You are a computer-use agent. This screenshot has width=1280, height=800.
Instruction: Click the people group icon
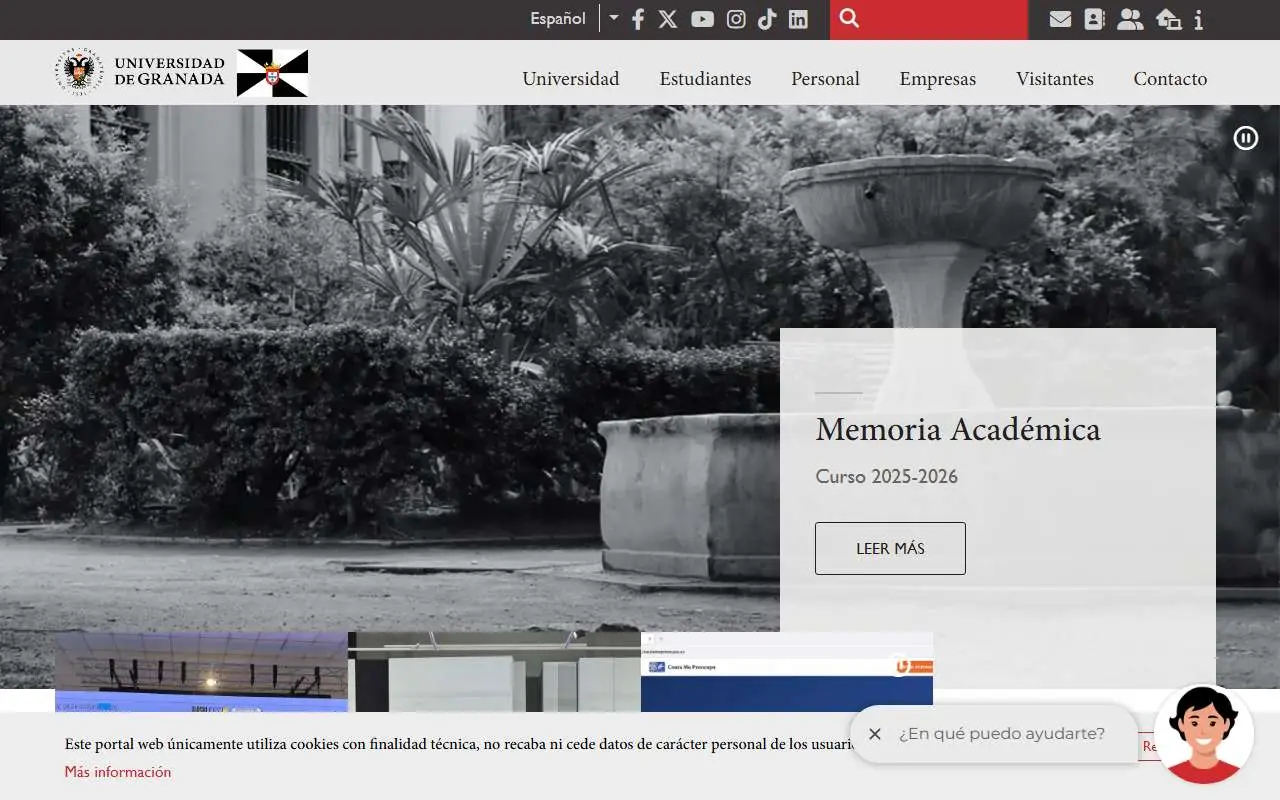[x=1130, y=19]
